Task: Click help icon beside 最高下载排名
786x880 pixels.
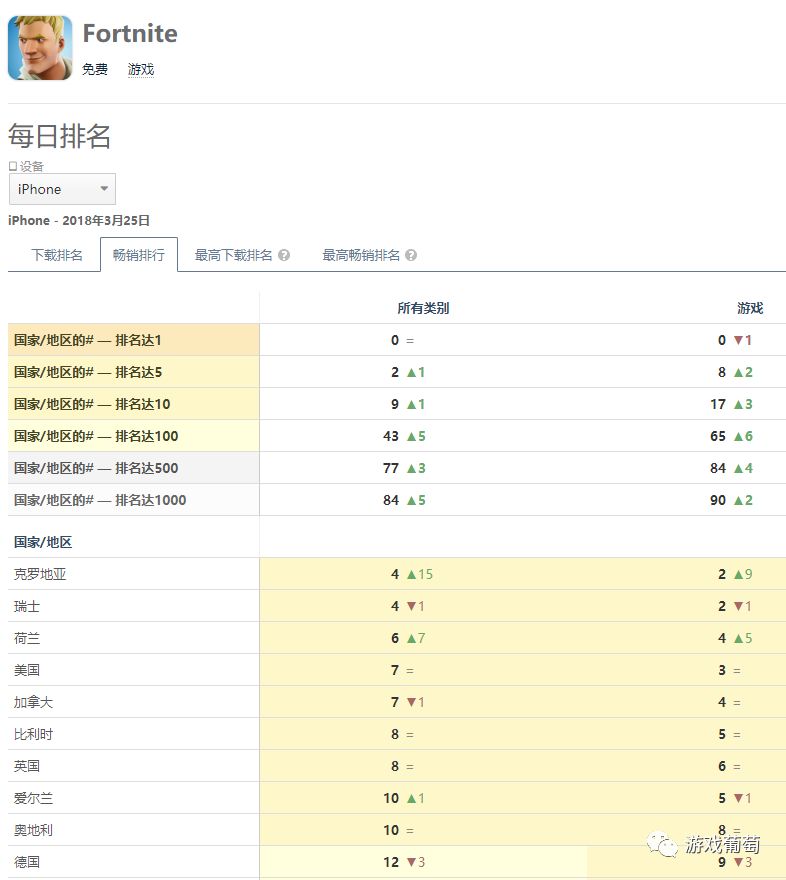Action: click(x=284, y=255)
